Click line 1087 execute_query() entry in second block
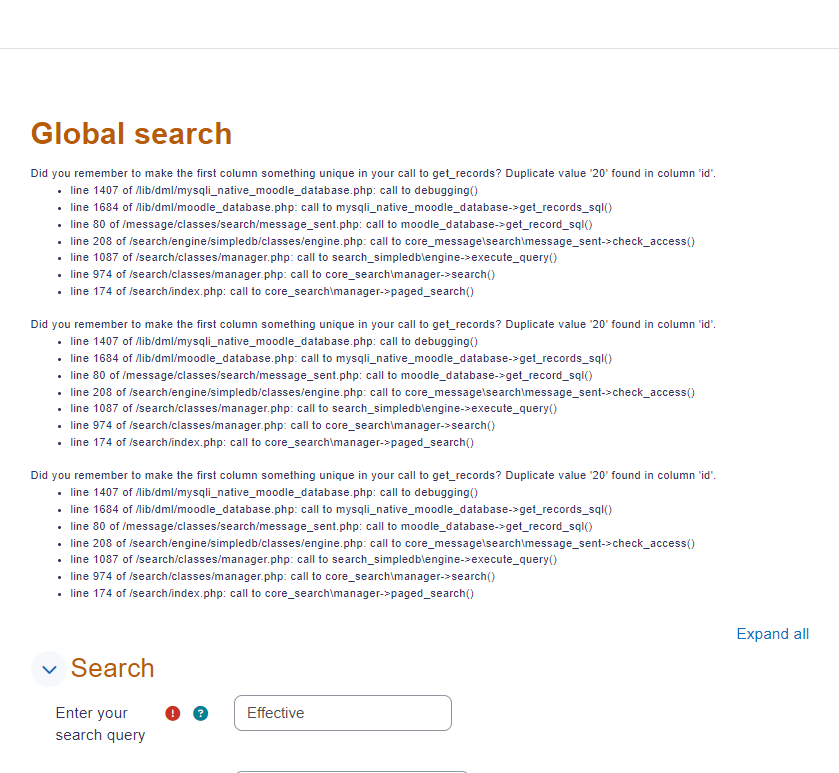Viewport: 839px width, 773px height. pyautogui.click(x=314, y=408)
